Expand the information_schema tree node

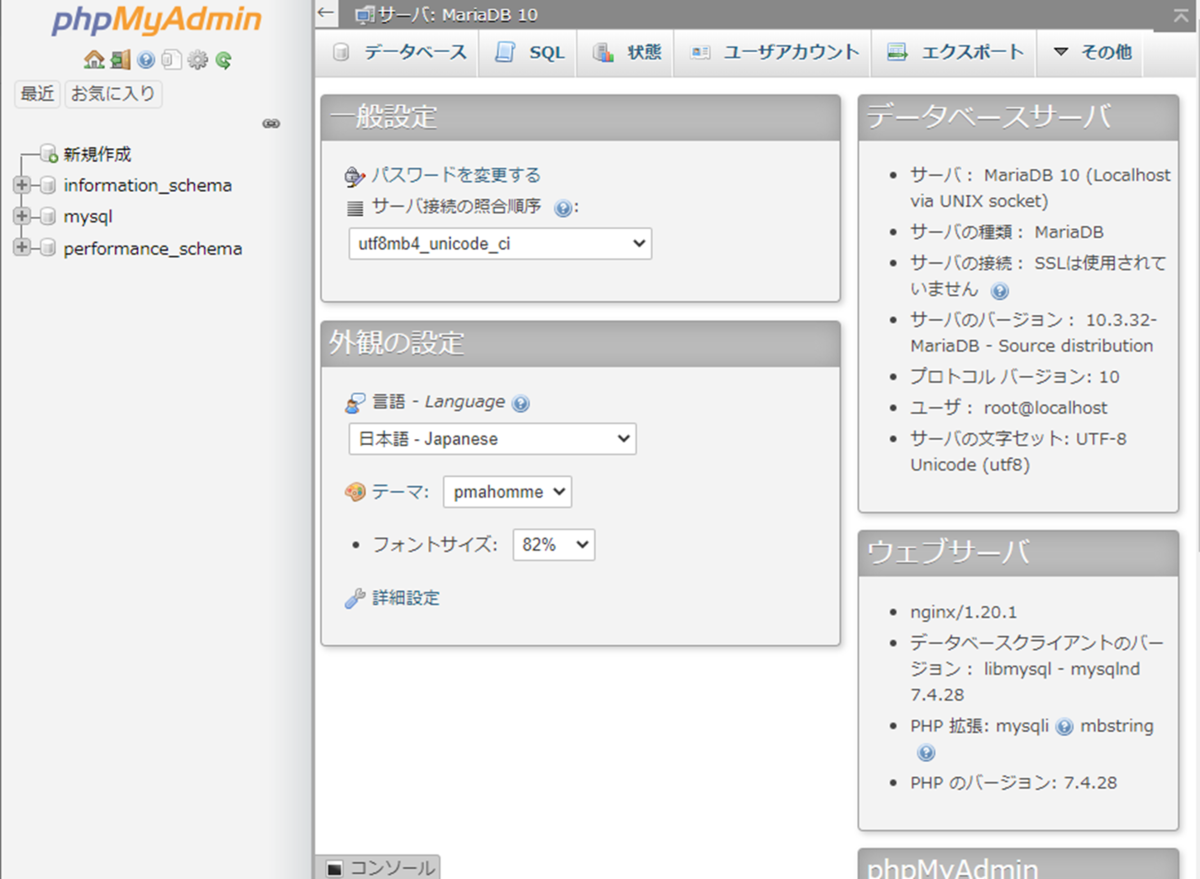point(22,186)
